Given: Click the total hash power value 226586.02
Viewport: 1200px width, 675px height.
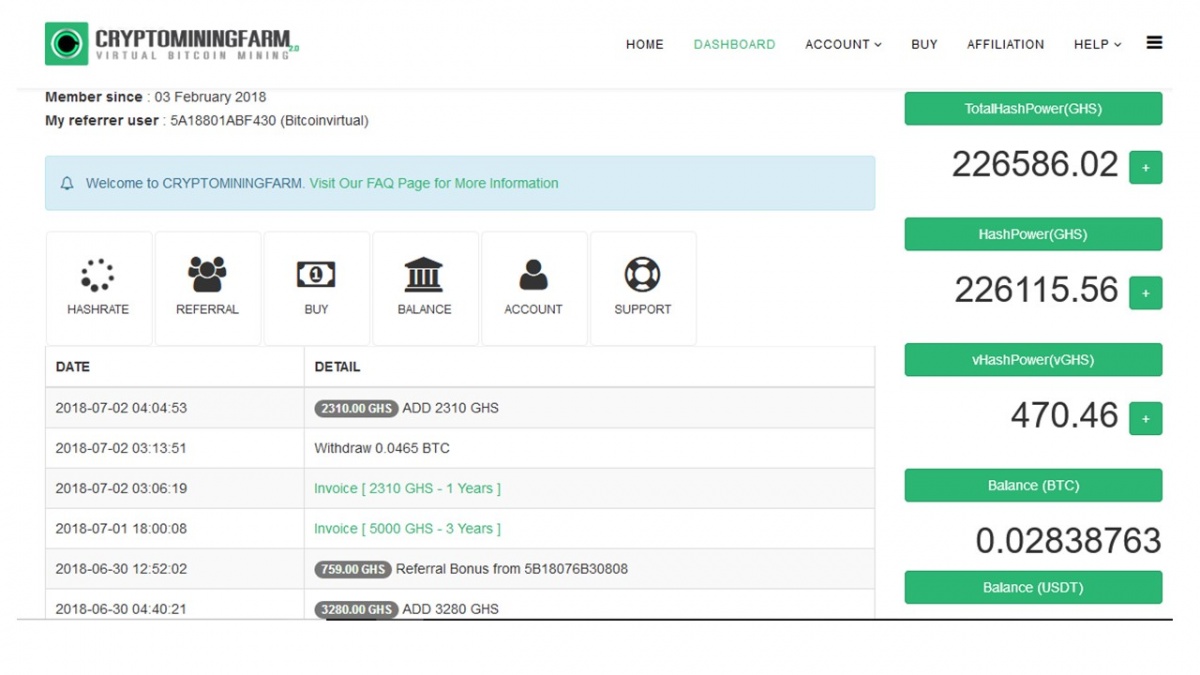Looking at the screenshot, I should (1035, 164).
